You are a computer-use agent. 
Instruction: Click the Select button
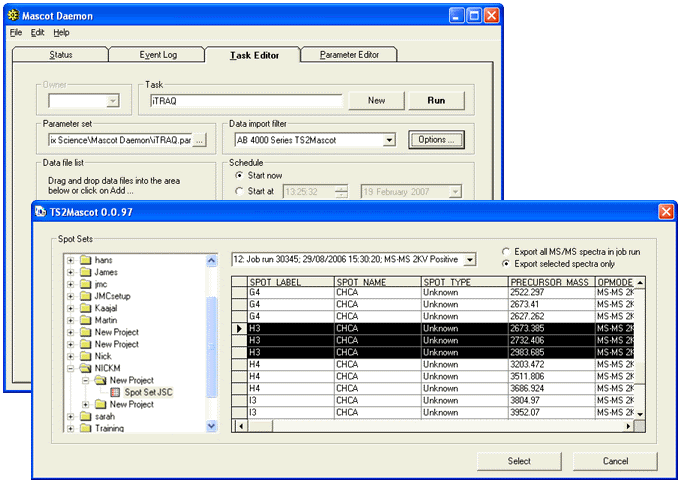[x=519, y=461]
